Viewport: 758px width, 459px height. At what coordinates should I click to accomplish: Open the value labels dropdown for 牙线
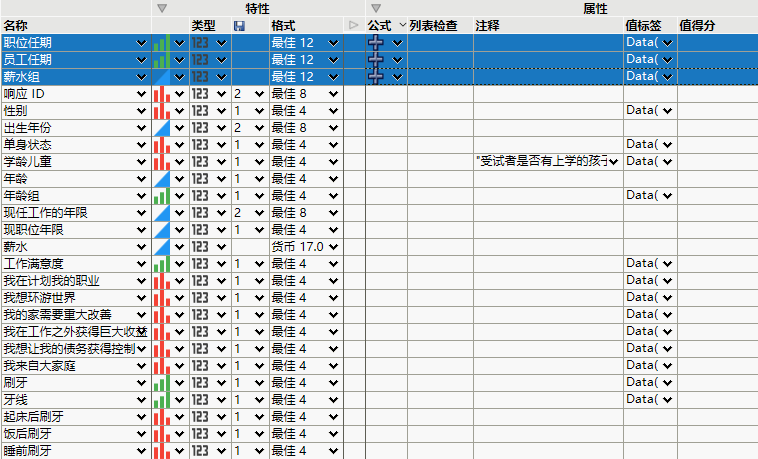(668, 400)
